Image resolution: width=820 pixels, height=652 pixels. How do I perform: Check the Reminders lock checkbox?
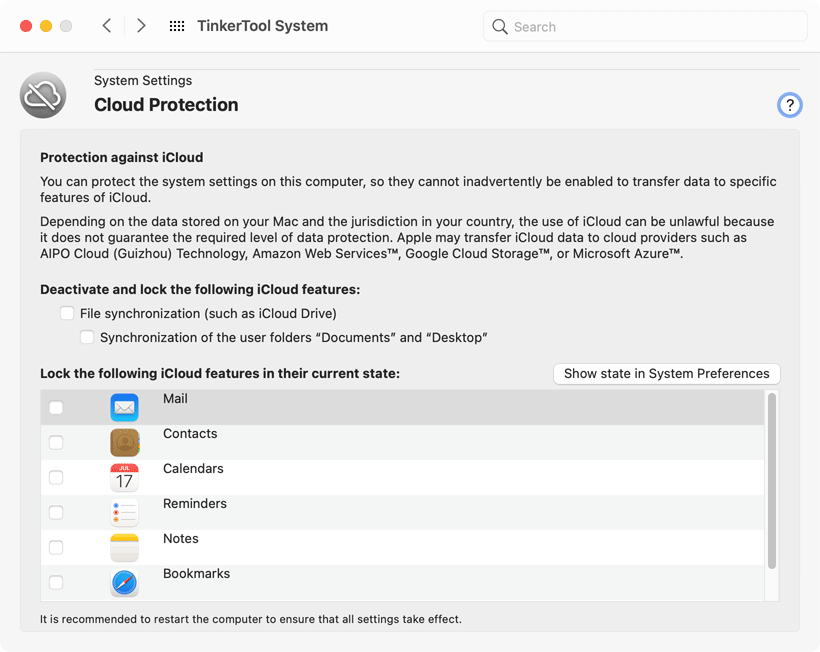tap(56, 512)
